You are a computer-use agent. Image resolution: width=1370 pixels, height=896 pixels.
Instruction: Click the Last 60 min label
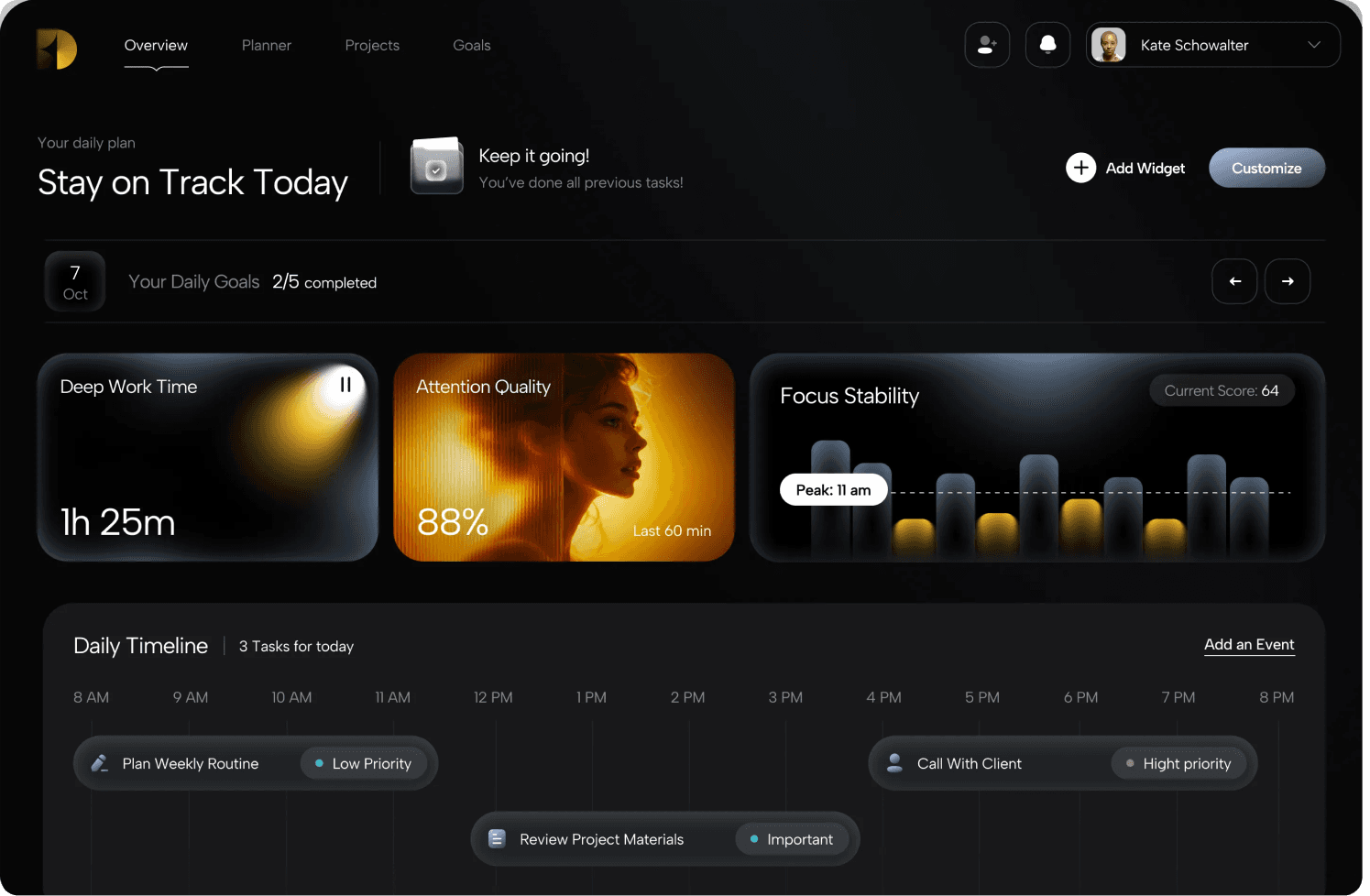click(672, 531)
